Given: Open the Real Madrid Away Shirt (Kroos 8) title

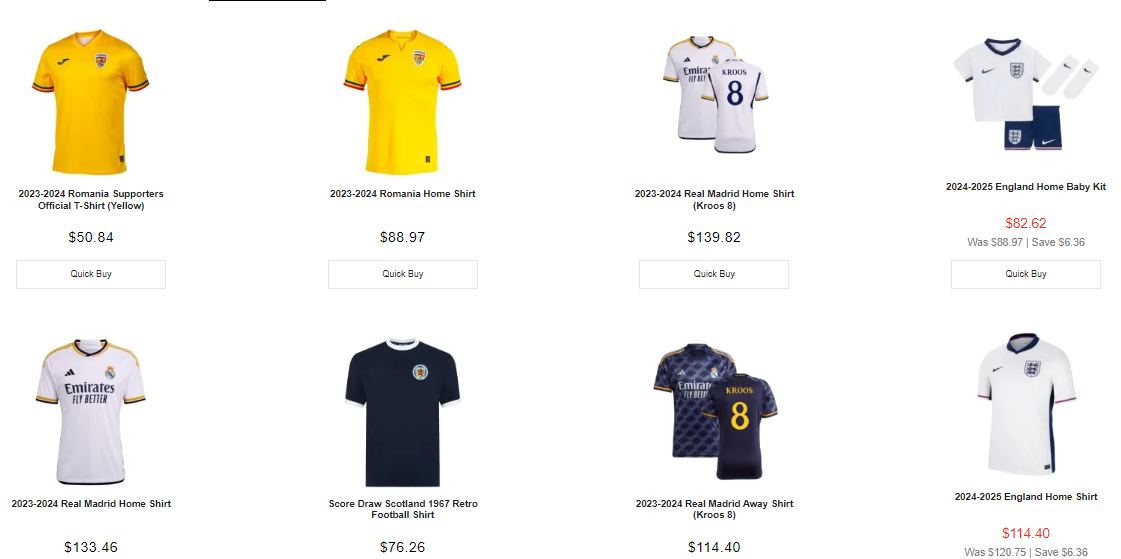Looking at the screenshot, I should tap(714, 509).
